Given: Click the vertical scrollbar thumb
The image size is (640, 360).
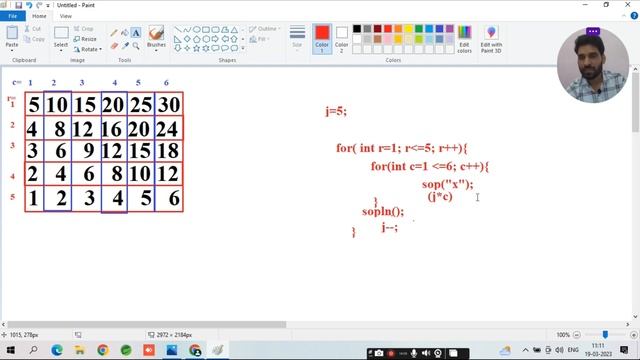Looking at the screenshot, I should [636, 103].
